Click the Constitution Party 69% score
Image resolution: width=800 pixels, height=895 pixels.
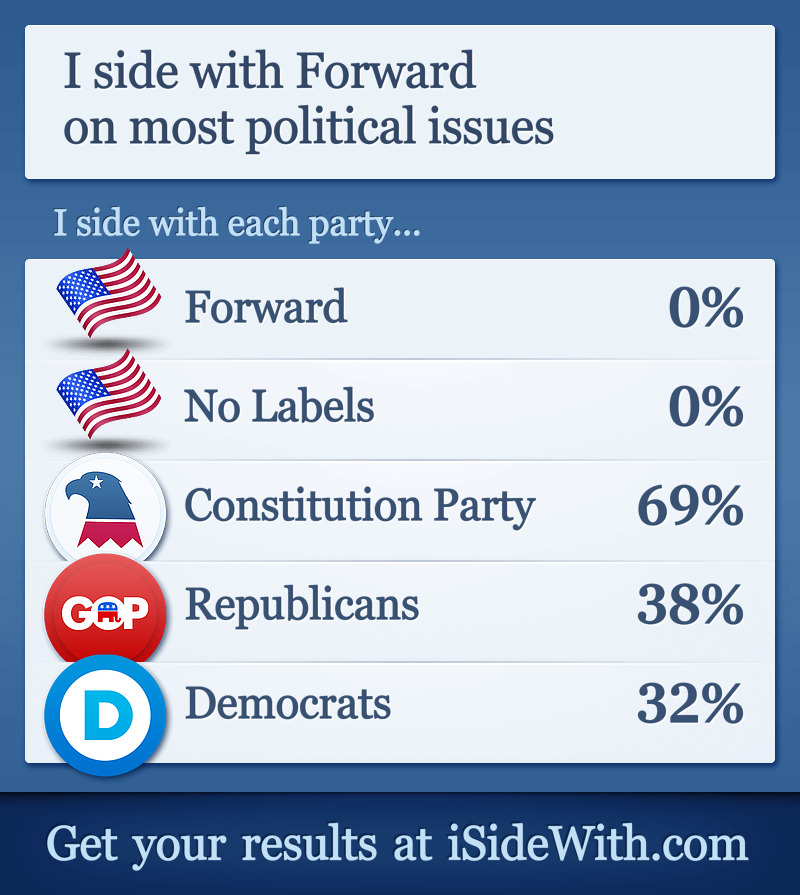pyautogui.click(x=690, y=506)
